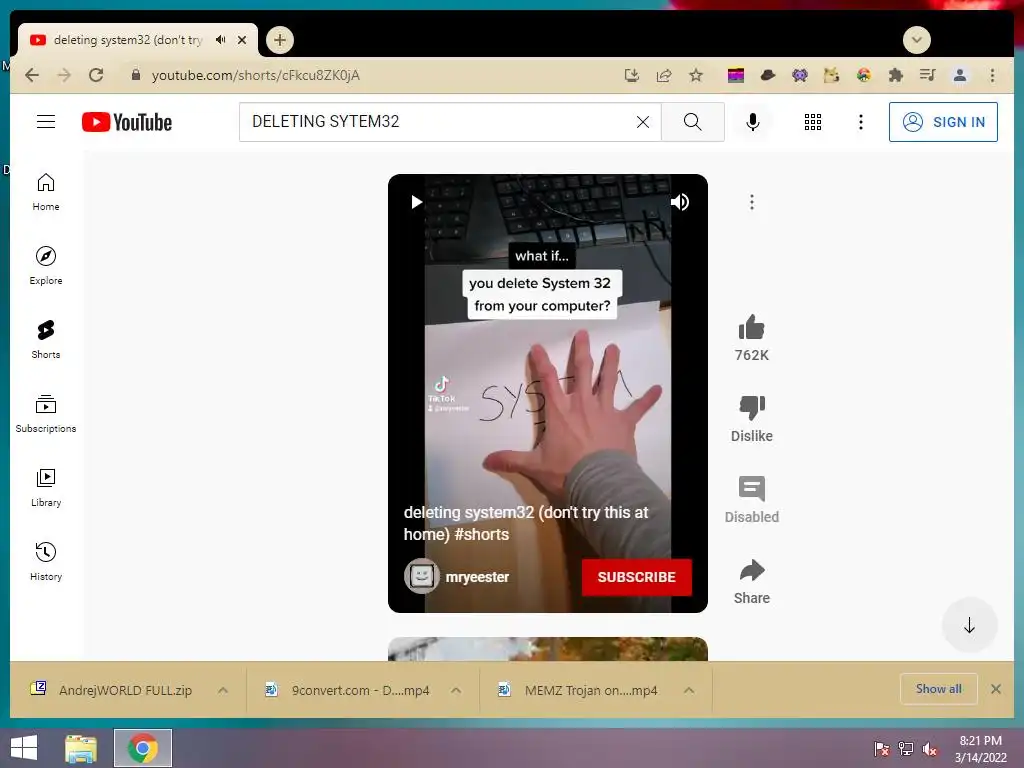This screenshot has height=768, width=1024.
Task: Open Explore in the sidebar
Action: pyautogui.click(x=46, y=266)
